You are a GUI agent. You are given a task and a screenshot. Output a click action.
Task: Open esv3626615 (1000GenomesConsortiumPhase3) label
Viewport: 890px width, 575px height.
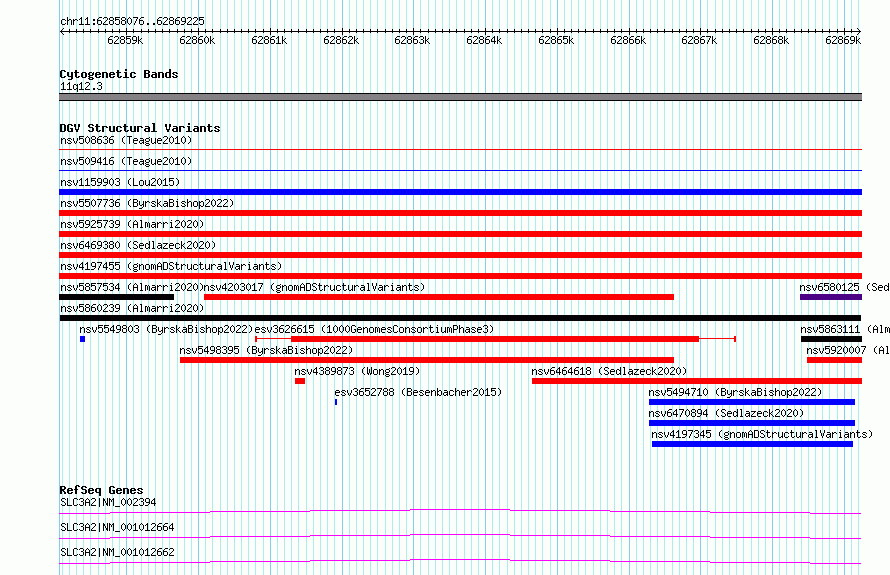pyautogui.click(x=375, y=329)
